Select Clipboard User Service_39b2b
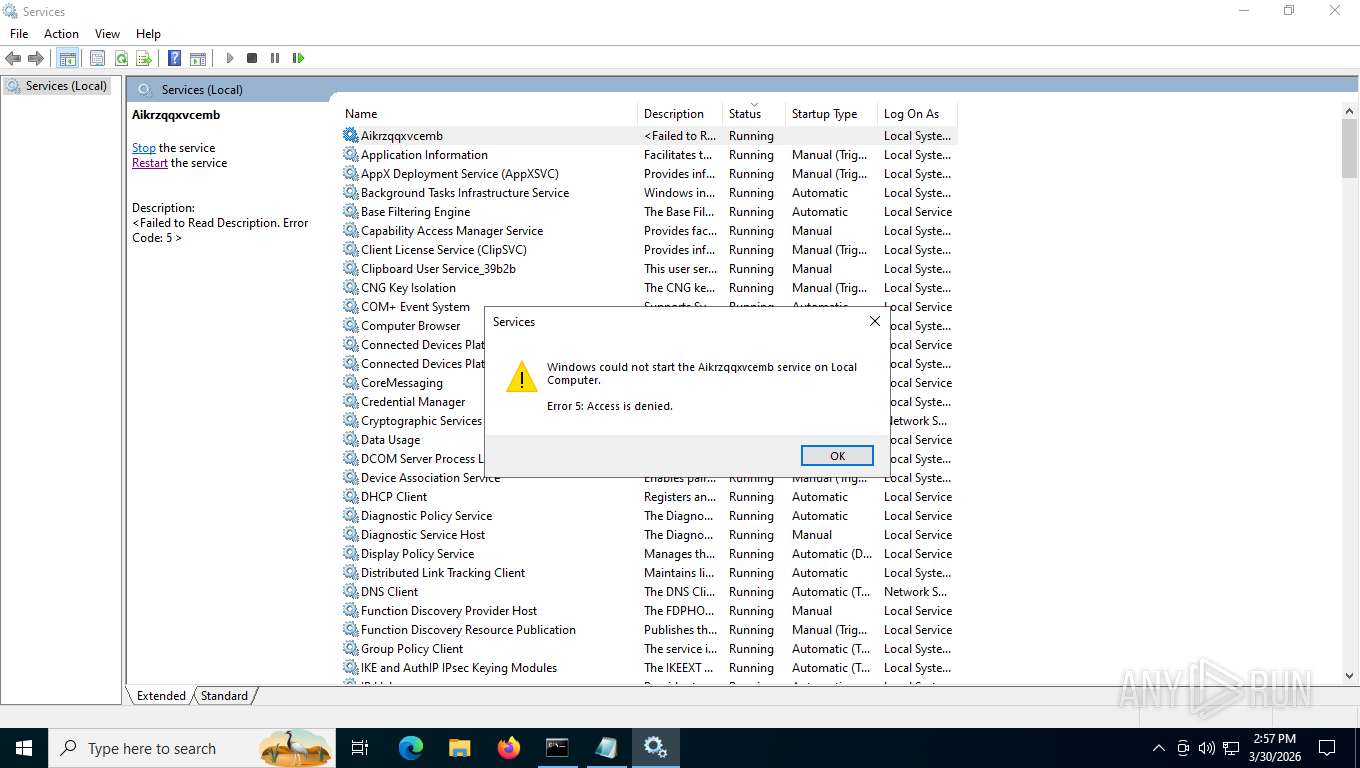Viewport: 1360px width, 768px height. point(649,269)
